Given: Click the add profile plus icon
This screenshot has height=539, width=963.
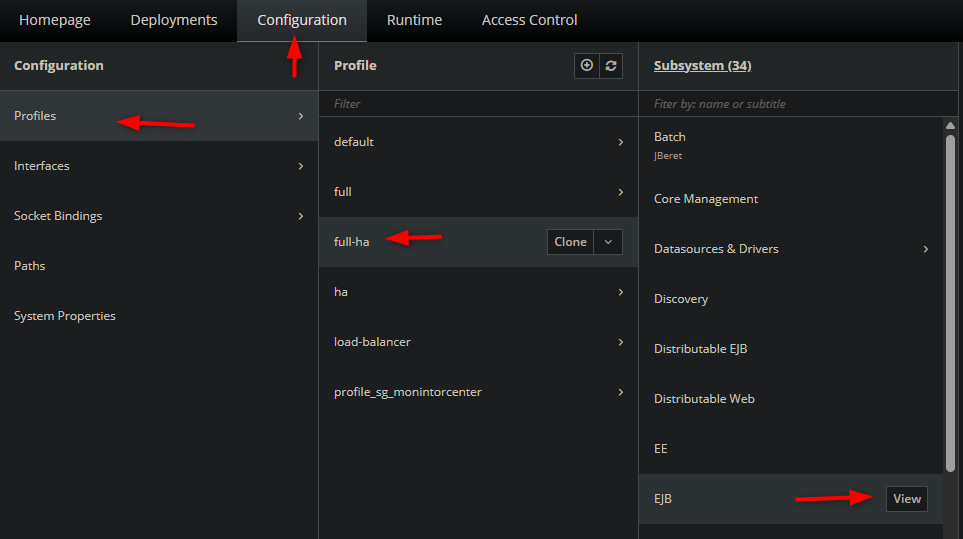Looking at the screenshot, I should coord(587,66).
